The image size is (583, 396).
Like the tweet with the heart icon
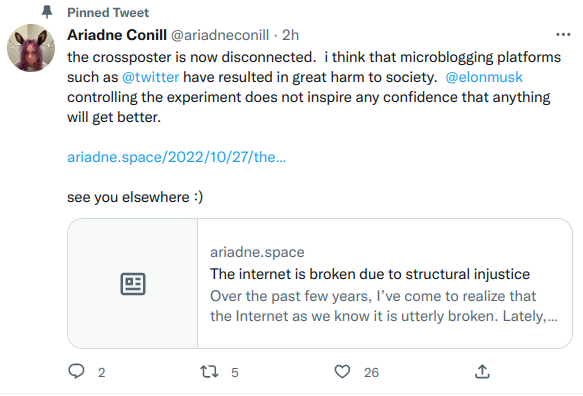coord(342,371)
